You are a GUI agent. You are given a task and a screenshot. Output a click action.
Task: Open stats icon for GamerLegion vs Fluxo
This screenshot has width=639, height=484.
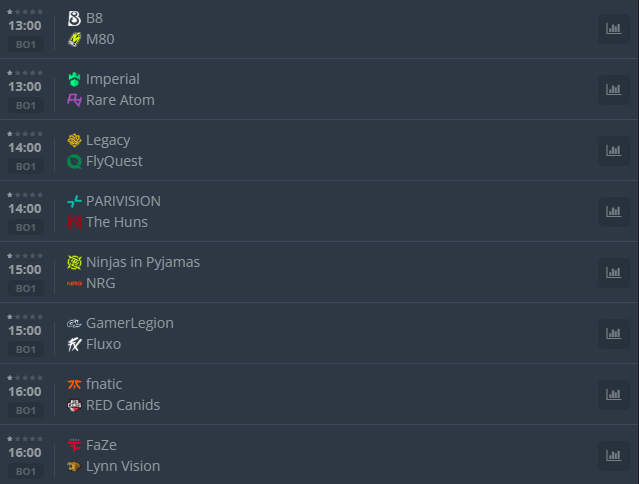(x=613, y=334)
